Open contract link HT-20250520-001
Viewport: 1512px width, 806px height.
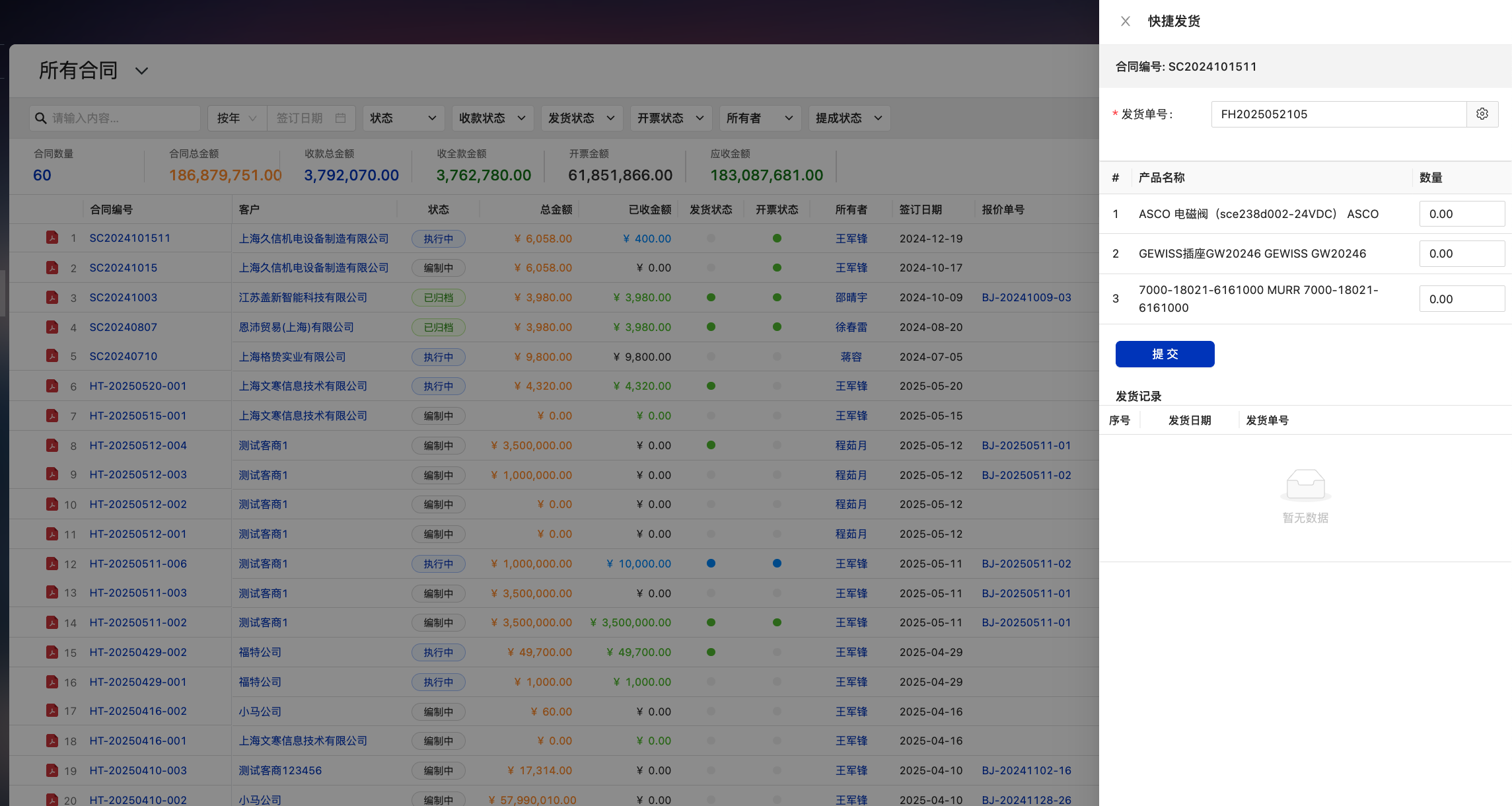[x=138, y=386]
